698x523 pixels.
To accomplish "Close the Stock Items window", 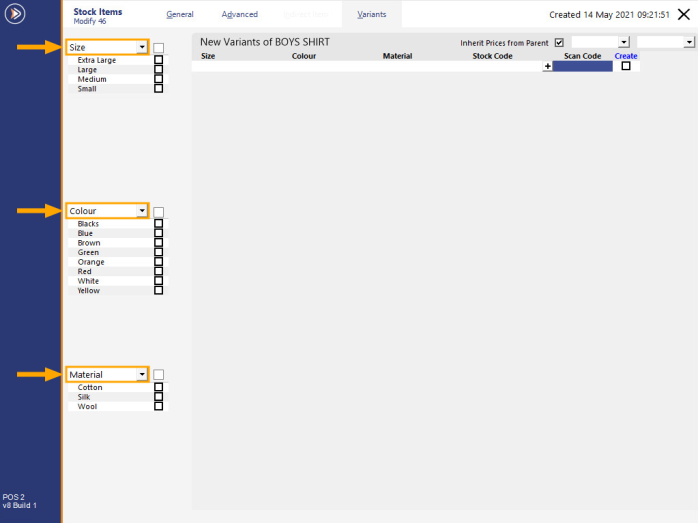I will [x=684, y=14].
